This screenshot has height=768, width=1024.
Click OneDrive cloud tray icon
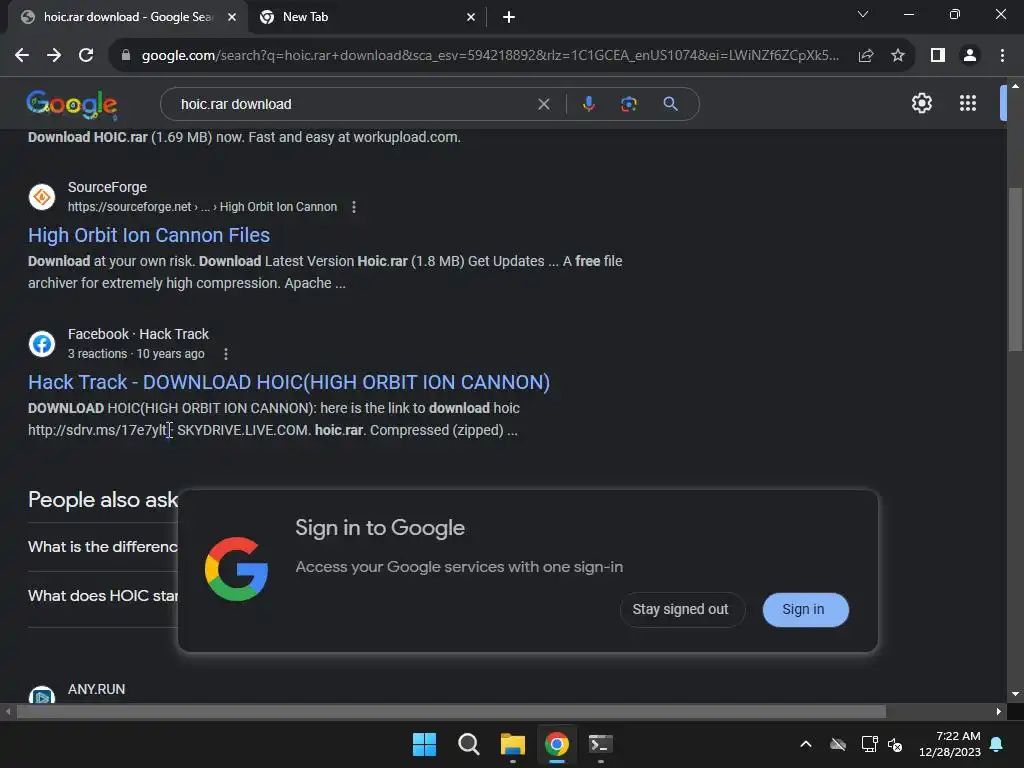coord(838,744)
